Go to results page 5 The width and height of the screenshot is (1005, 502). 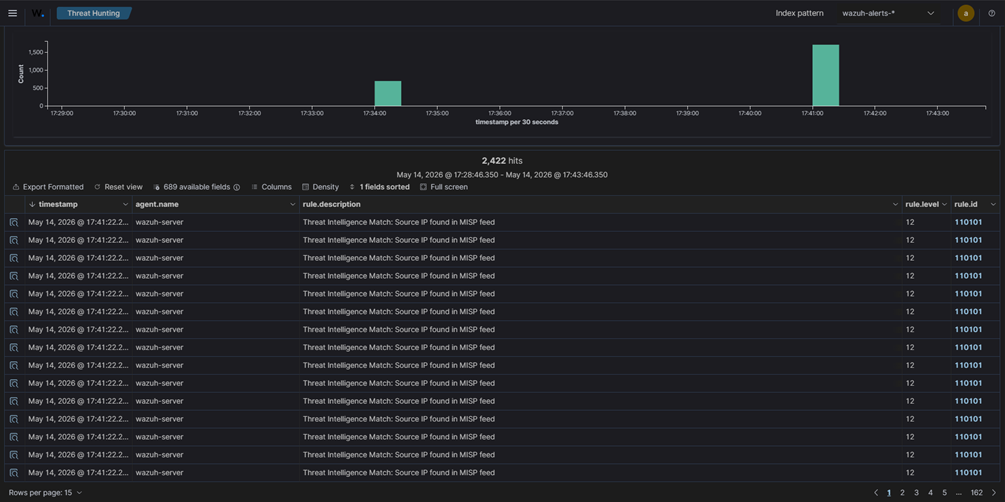(945, 492)
